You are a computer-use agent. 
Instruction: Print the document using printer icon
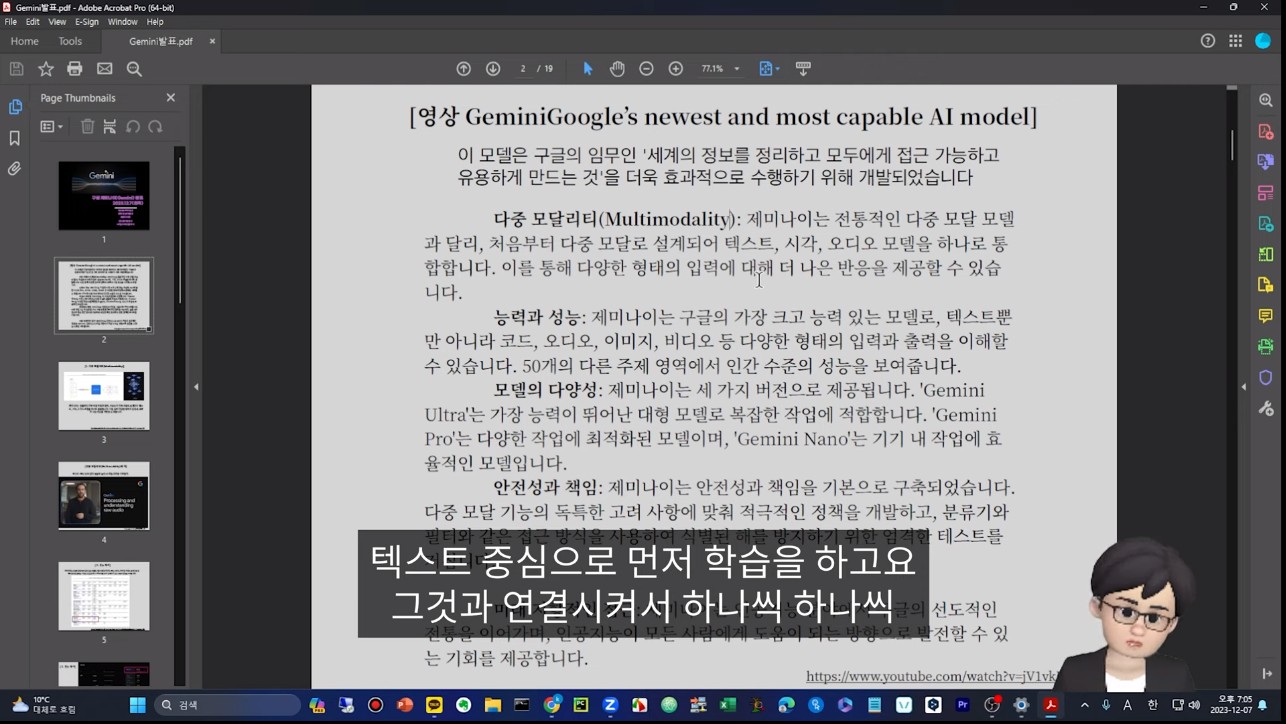pyautogui.click(x=75, y=69)
